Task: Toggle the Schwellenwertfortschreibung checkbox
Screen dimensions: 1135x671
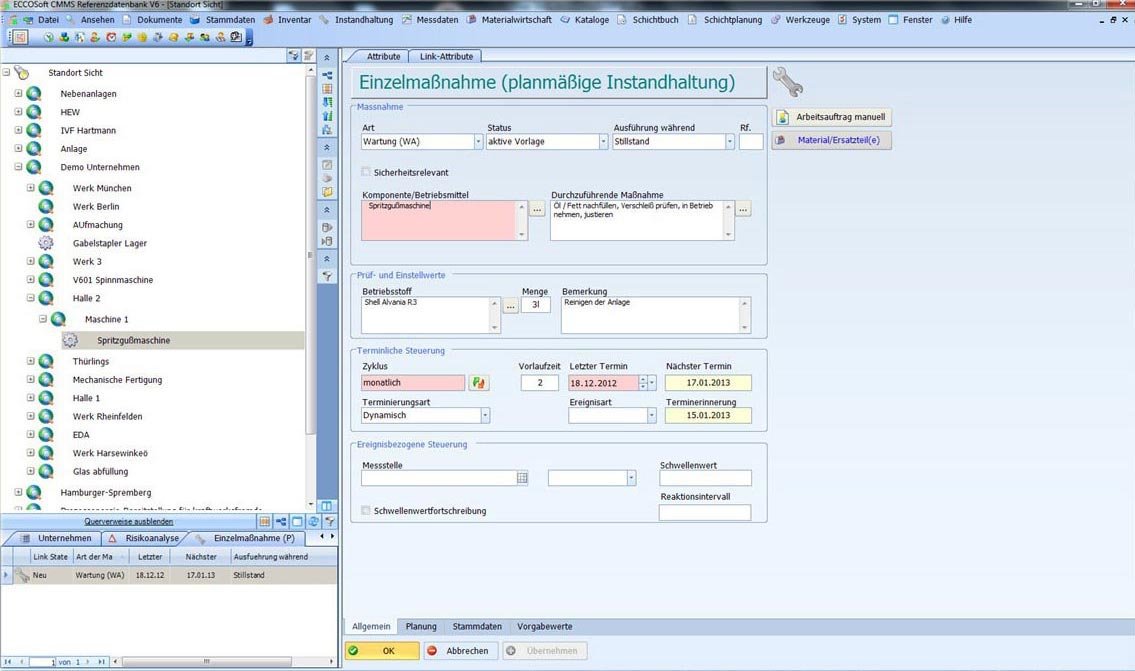Action: tap(367, 511)
